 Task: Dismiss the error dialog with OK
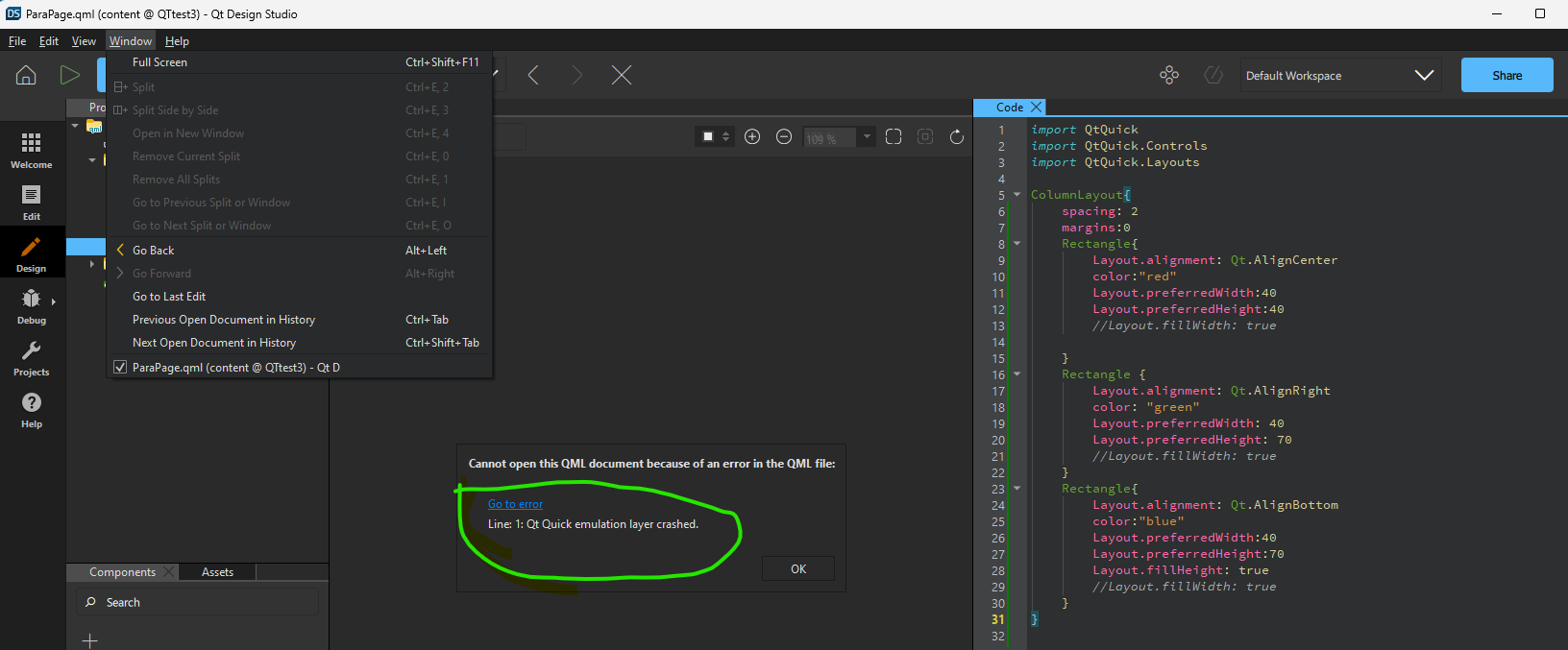(x=798, y=569)
